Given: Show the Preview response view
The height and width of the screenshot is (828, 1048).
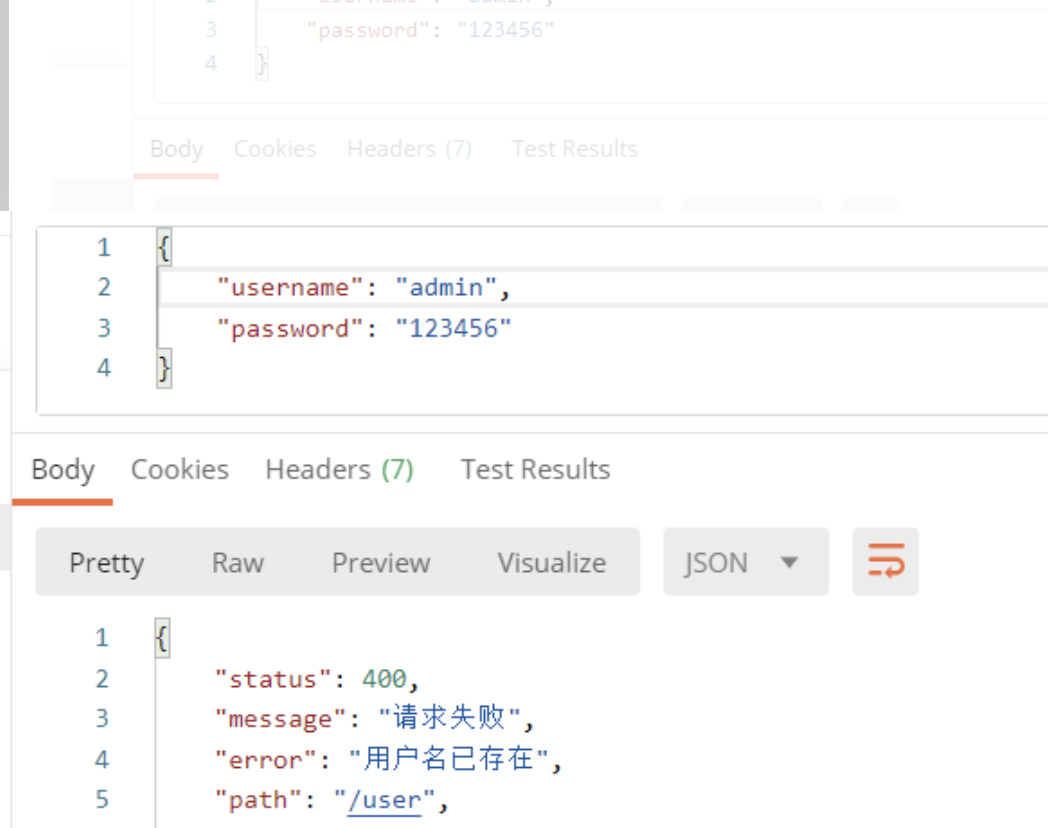Looking at the screenshot, I should [380, 563].
